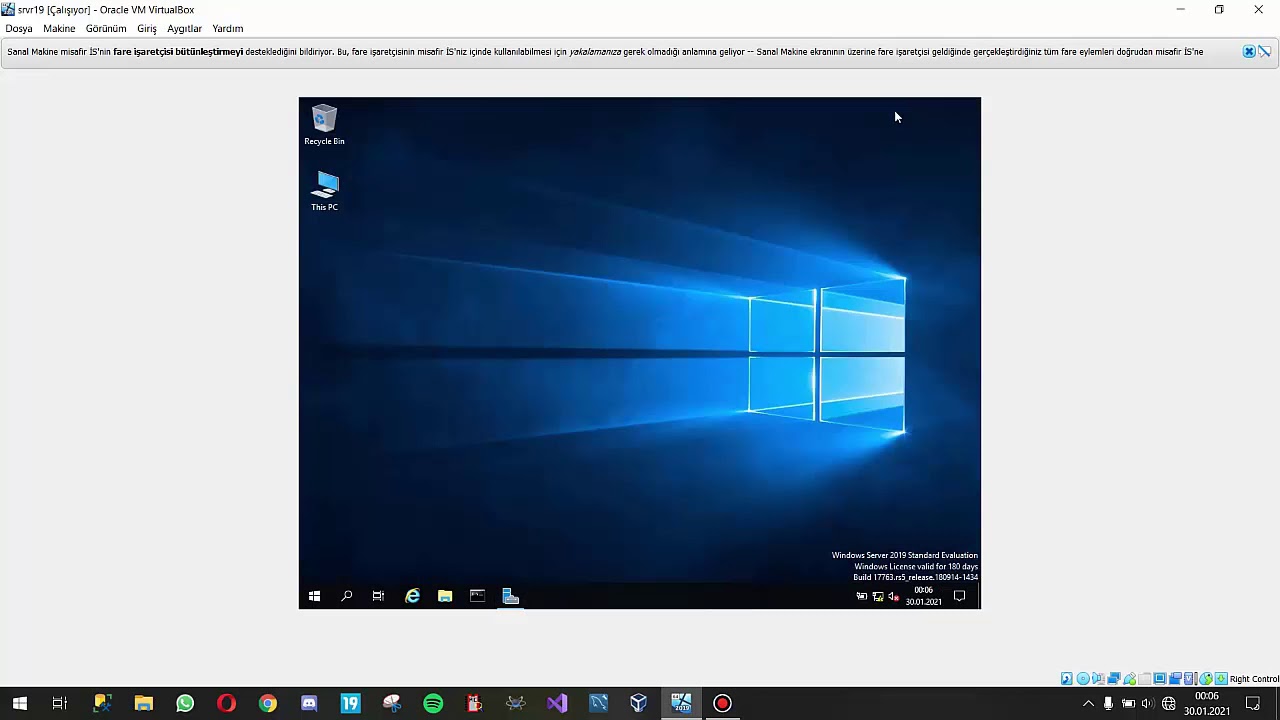The width and height of the screenshot is (1280, 720).
Task: Open guest Task View
Action: tap(378, 596)
